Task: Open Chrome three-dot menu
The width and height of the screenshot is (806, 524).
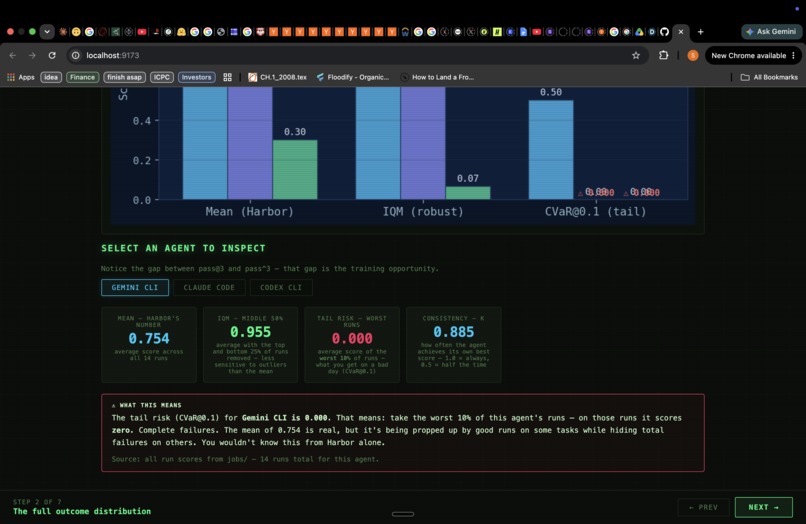Action: pyautogui.click(x=794, y=55)
